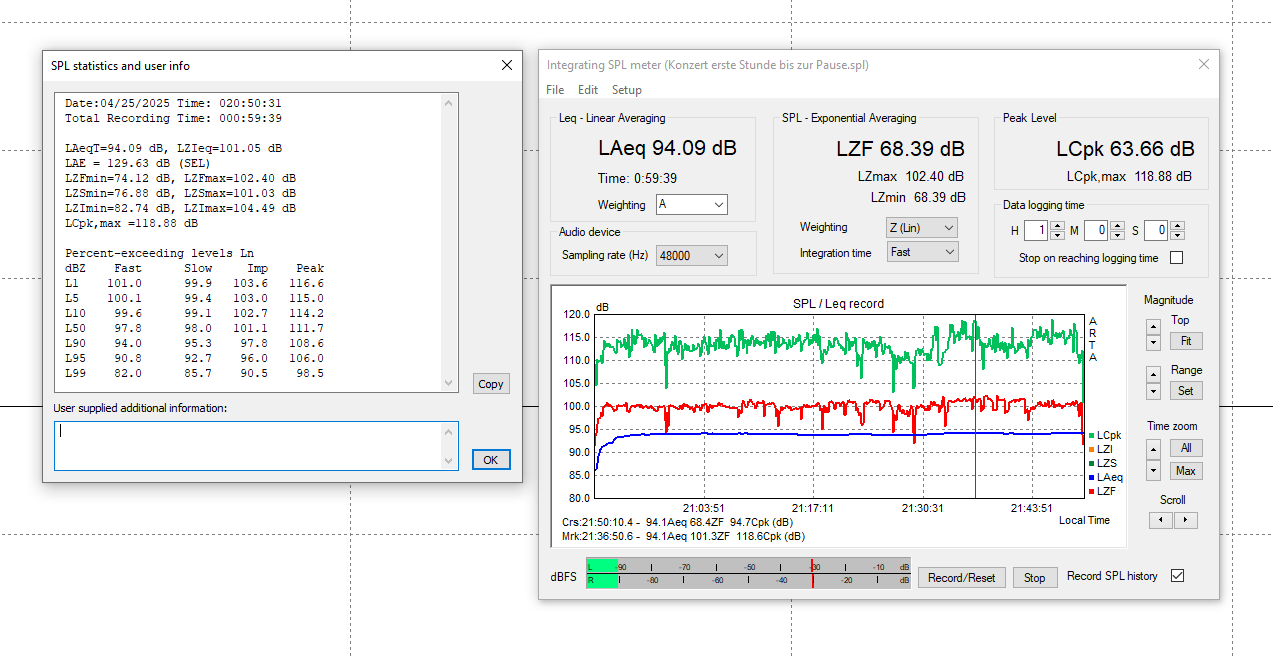Click the L50 percentile row
This screenshot has width=1273, height=658.
pos(194,328)
